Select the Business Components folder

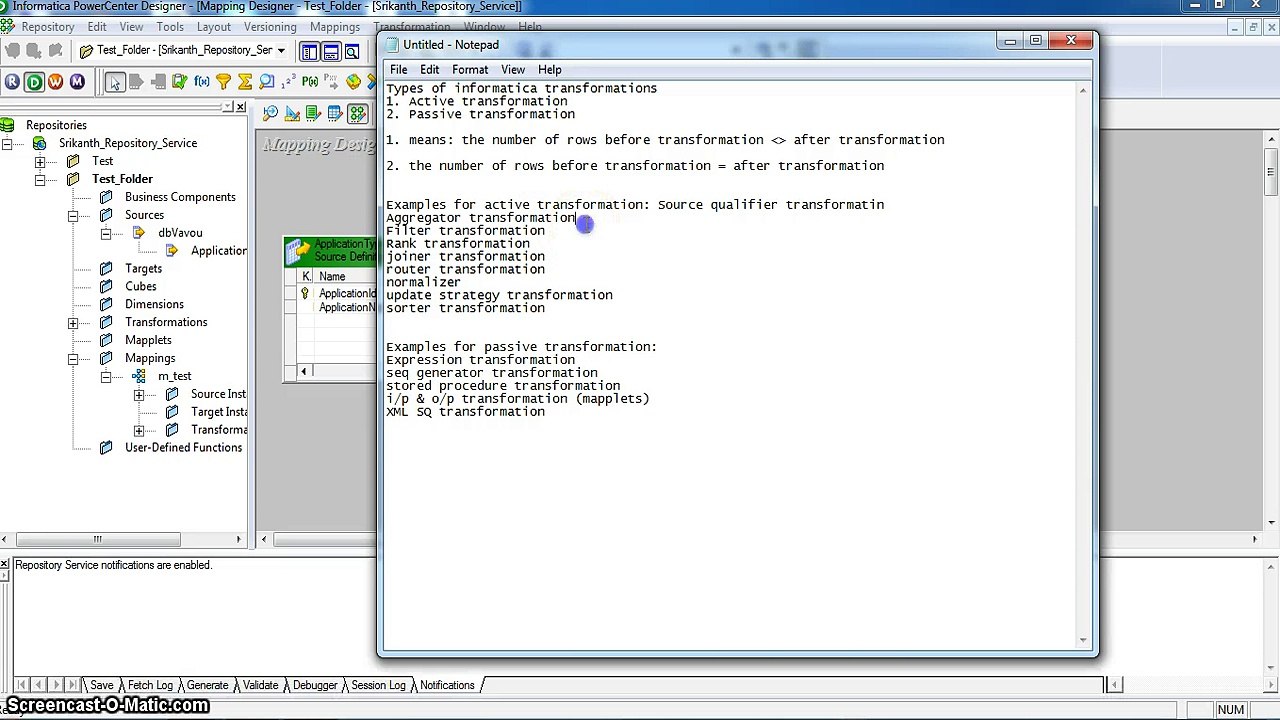(x=180, y=197)
